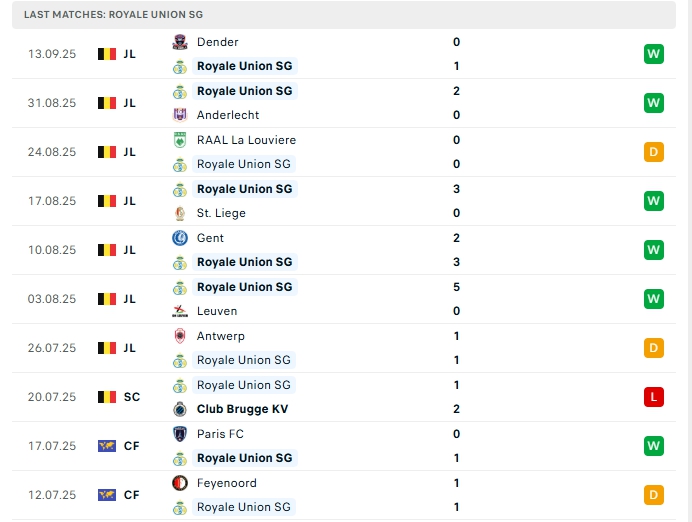Click the Belgium flag on 13.09.25 row

click(x=107, y=54)
